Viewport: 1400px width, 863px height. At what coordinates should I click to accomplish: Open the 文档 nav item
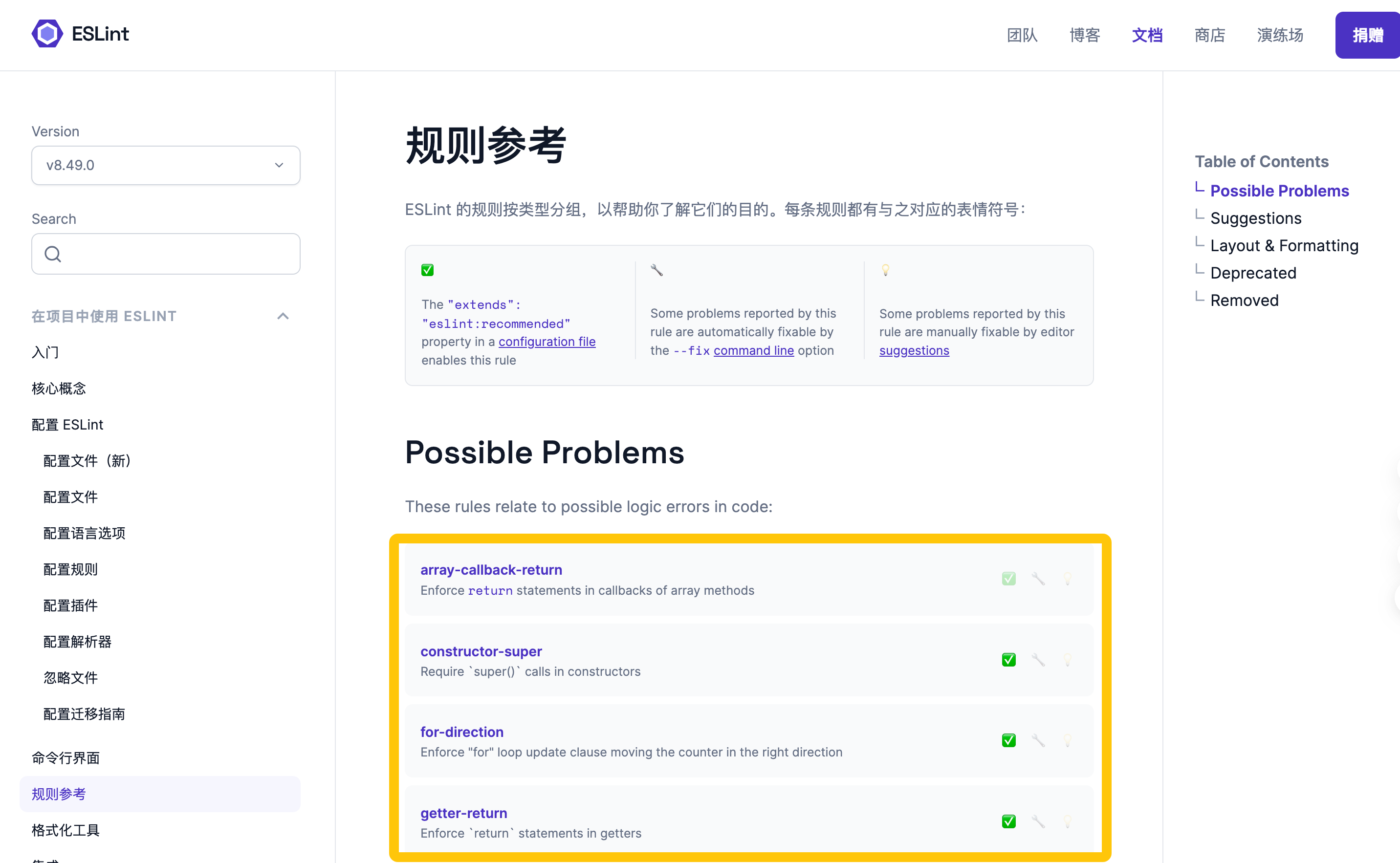tap(1147, 35)
